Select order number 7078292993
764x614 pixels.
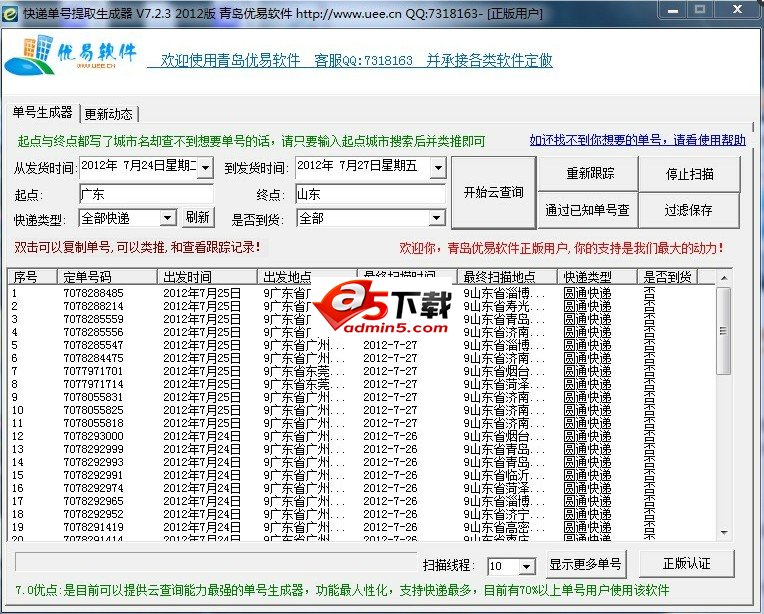coord(94,462)
